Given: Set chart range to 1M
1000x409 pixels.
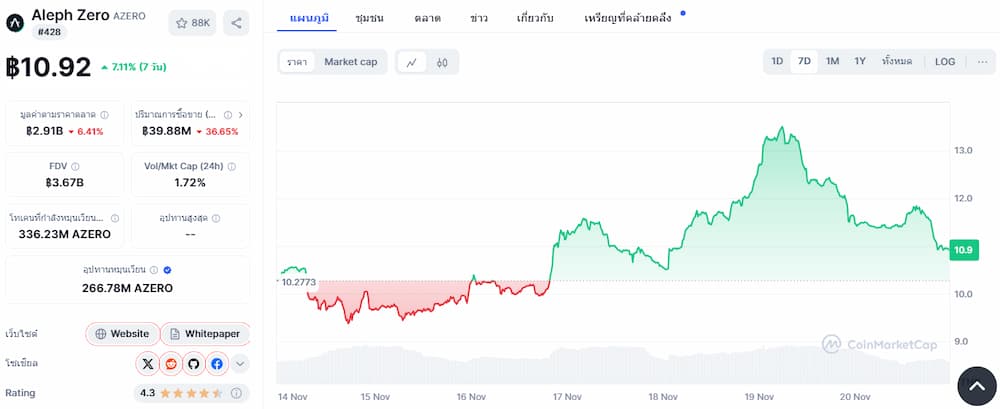Looking at the screenshot, I should click(832, 62).
